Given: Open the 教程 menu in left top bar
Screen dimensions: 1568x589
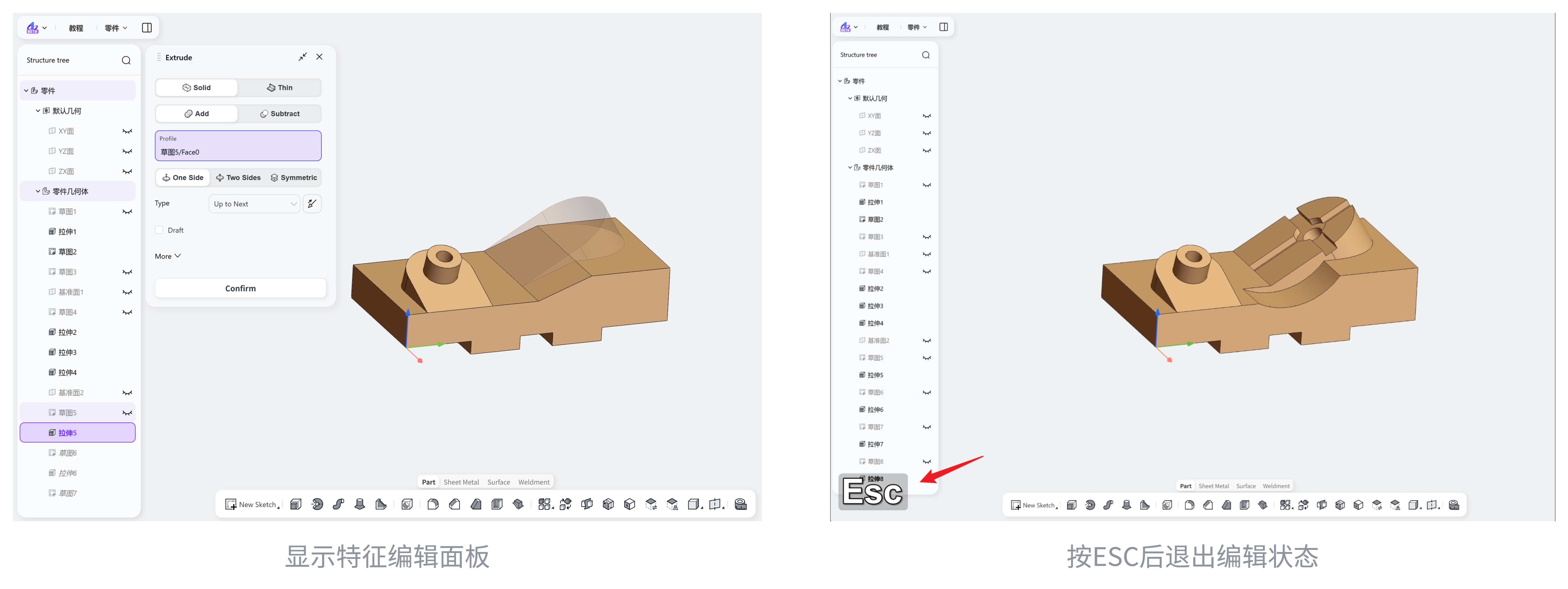Looking at the screenshot, I should click(x=76, y=28).
